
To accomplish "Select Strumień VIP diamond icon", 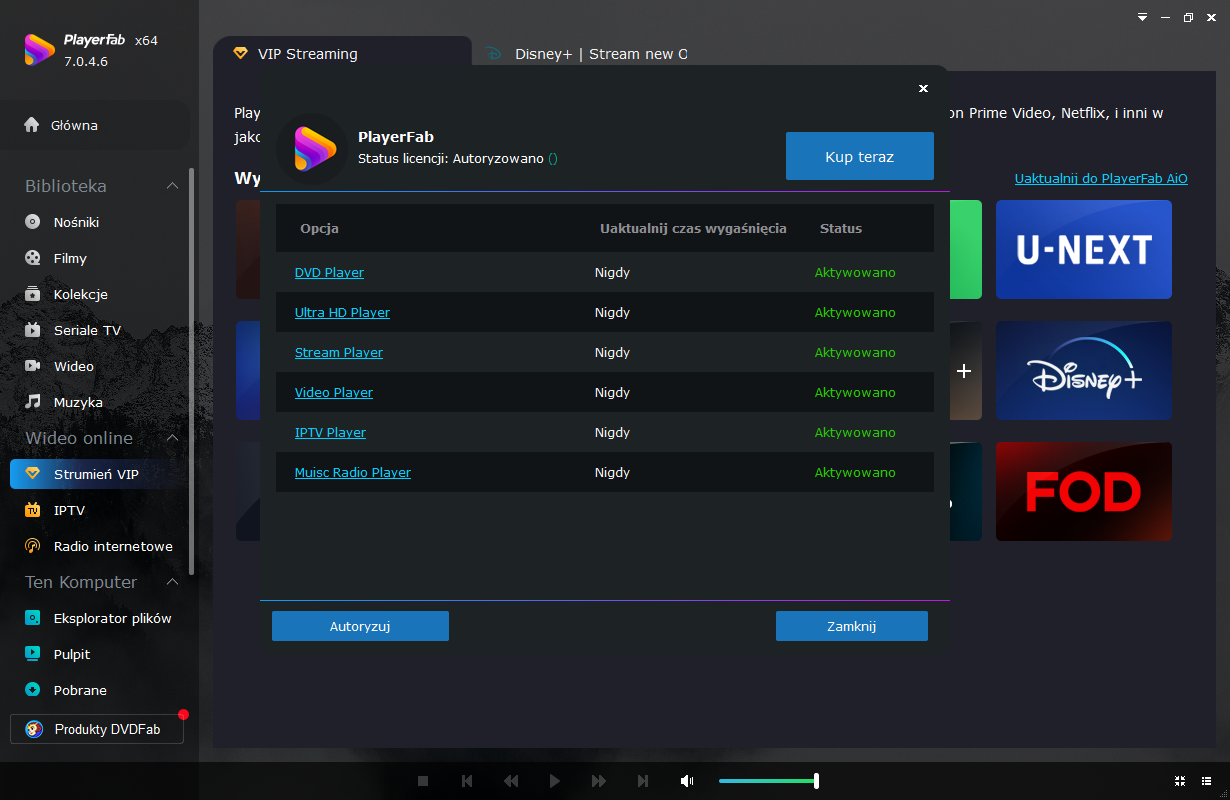I will (x=33, y=474).
